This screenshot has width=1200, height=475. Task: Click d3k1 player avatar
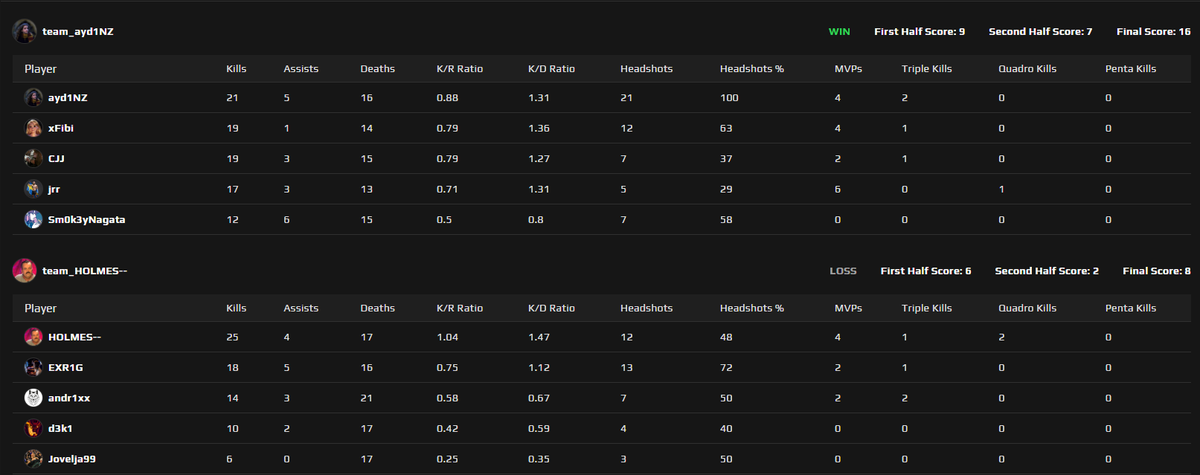[34, 428]
